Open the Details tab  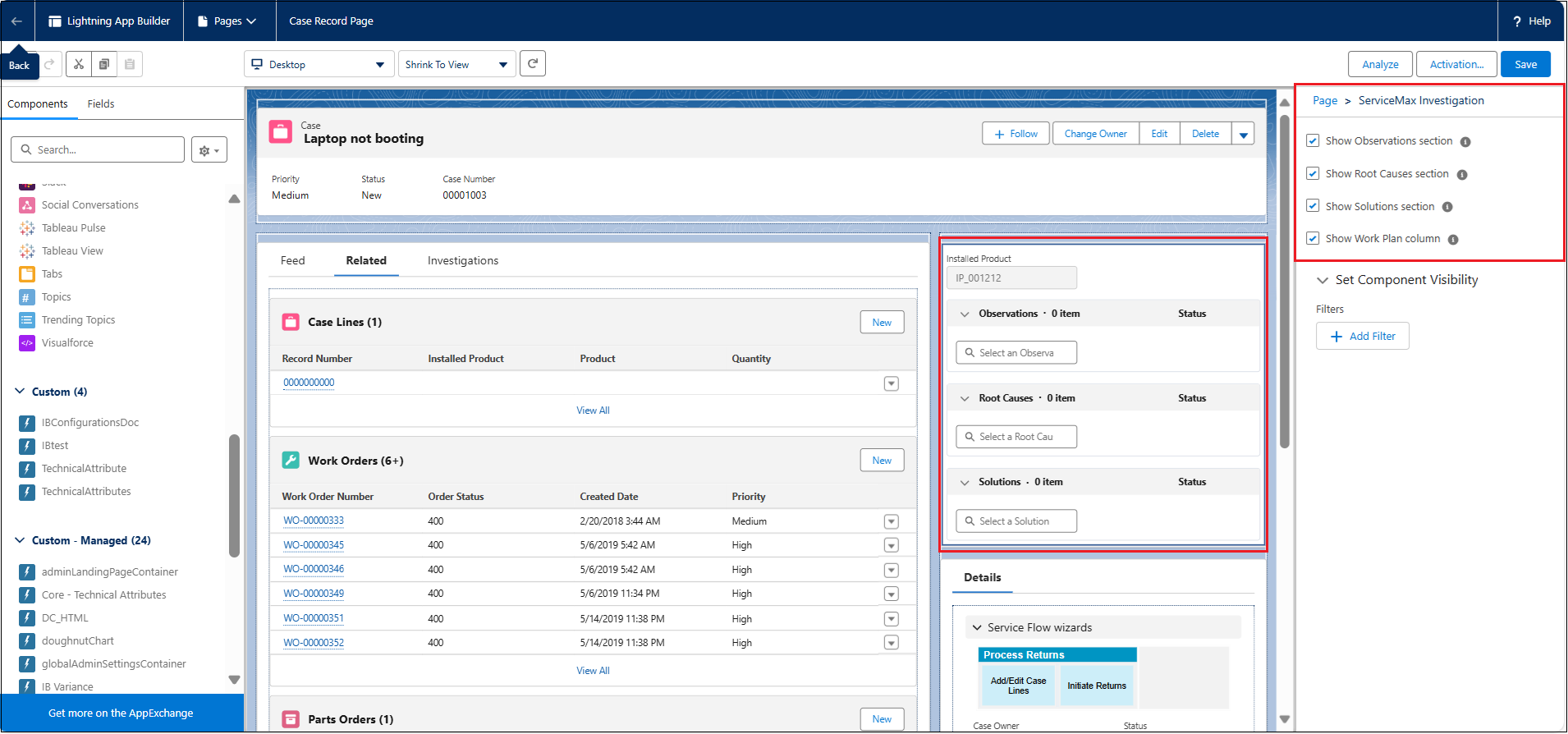click(x=983, y=578)
